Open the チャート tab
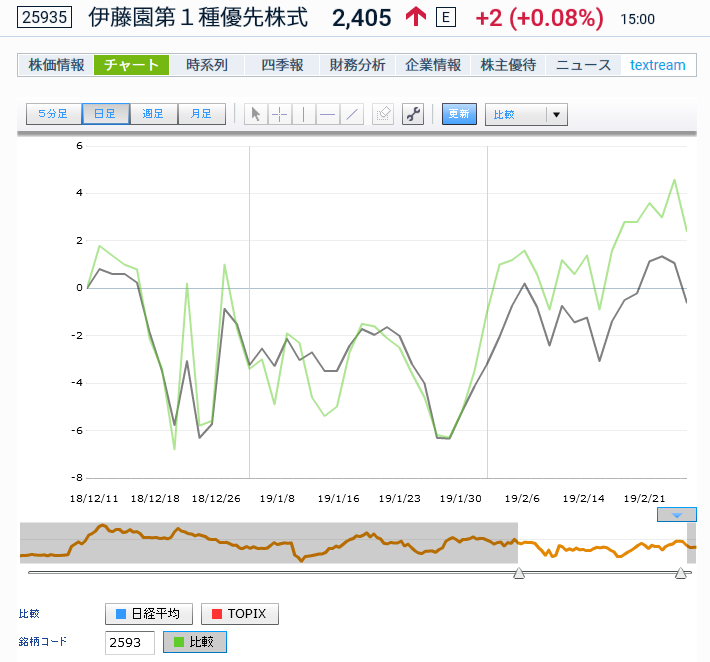The image size is (710, 662). click(x=131, y=65)
